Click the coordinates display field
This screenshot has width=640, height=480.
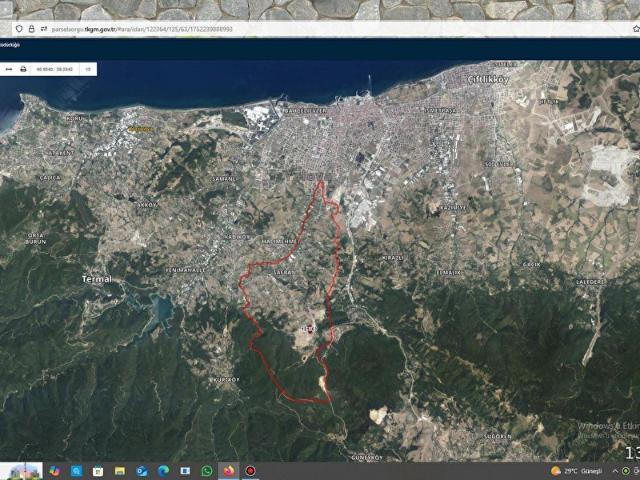[54, 70]
